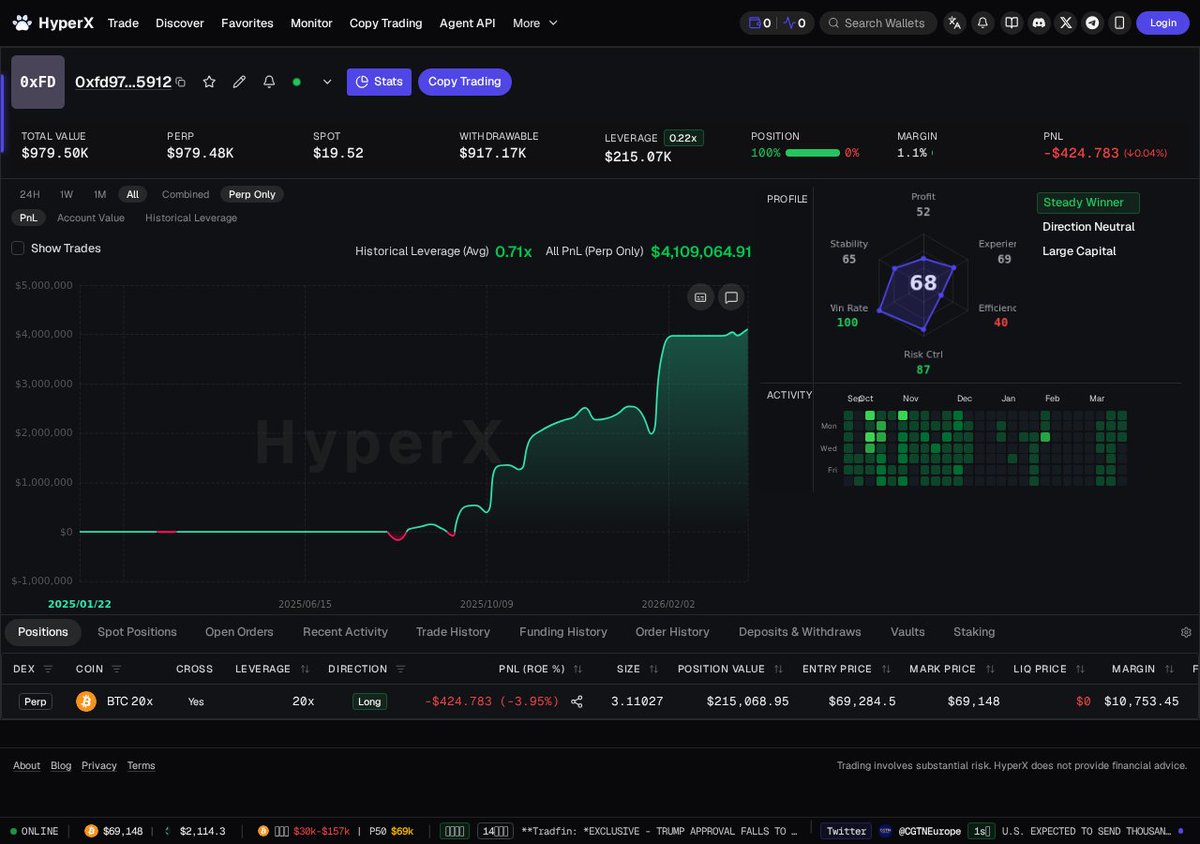Enable the Show Trades checkbox
Screen dimensions: 1200x844
(17, 248)
